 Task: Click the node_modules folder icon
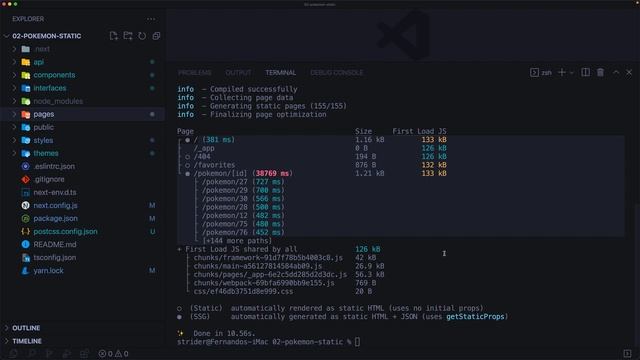26,101
